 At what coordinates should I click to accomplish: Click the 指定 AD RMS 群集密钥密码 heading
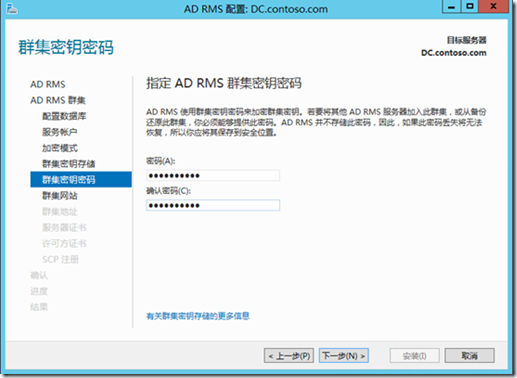click(x=224, y=83)
